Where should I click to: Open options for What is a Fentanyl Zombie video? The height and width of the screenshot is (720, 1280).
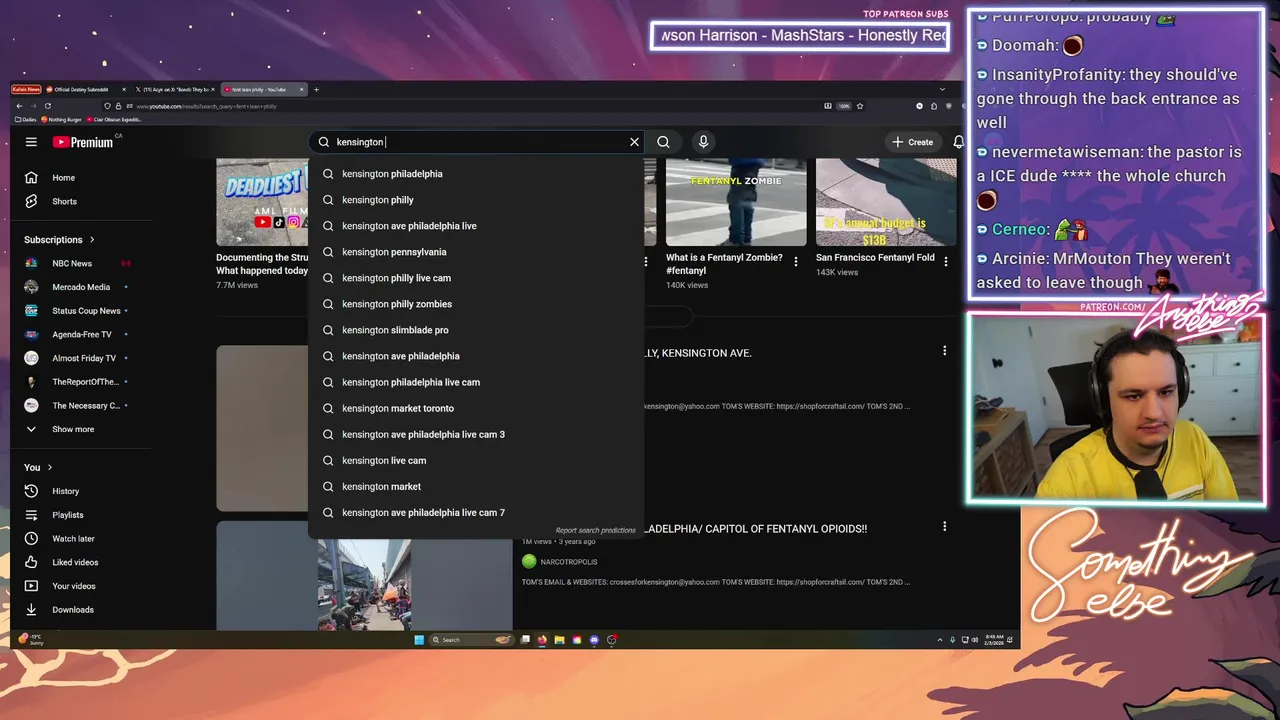coord(796,261)
